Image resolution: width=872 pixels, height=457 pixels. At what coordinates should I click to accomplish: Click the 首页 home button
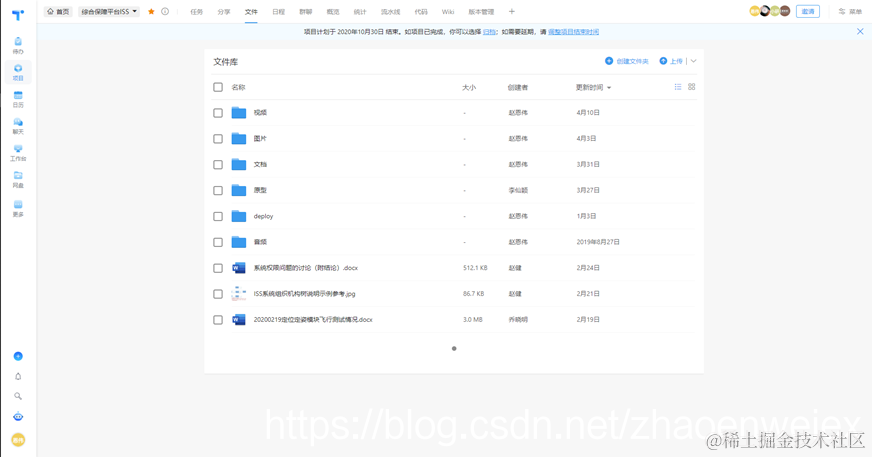(58, 12)
